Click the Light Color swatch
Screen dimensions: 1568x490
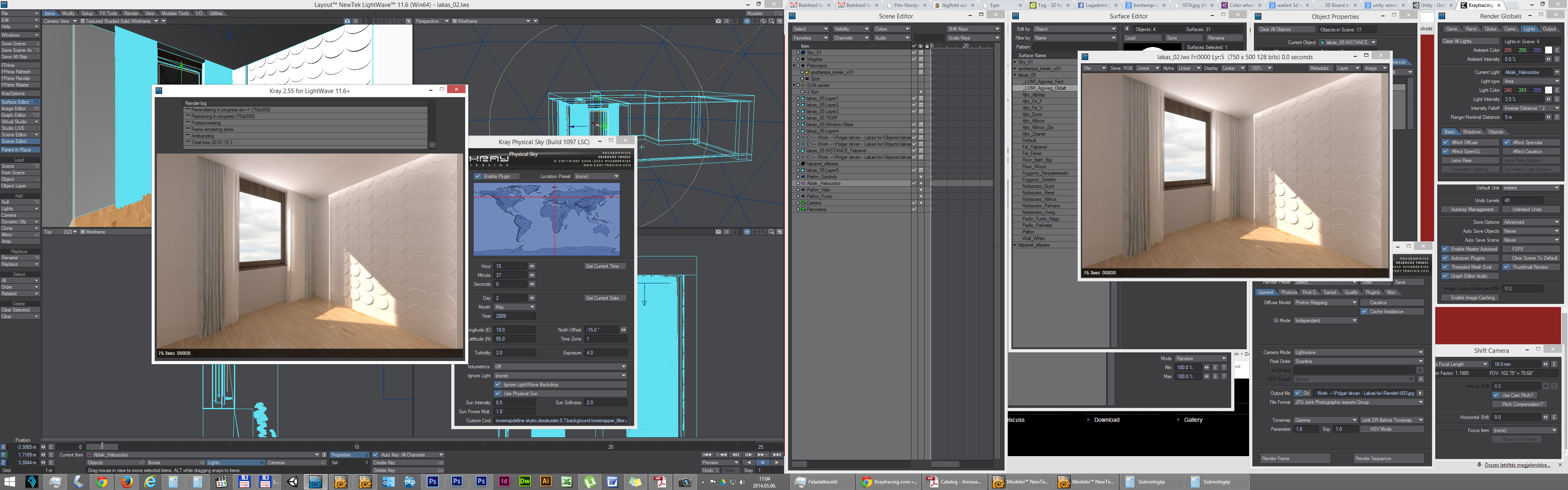point(1548,90)
